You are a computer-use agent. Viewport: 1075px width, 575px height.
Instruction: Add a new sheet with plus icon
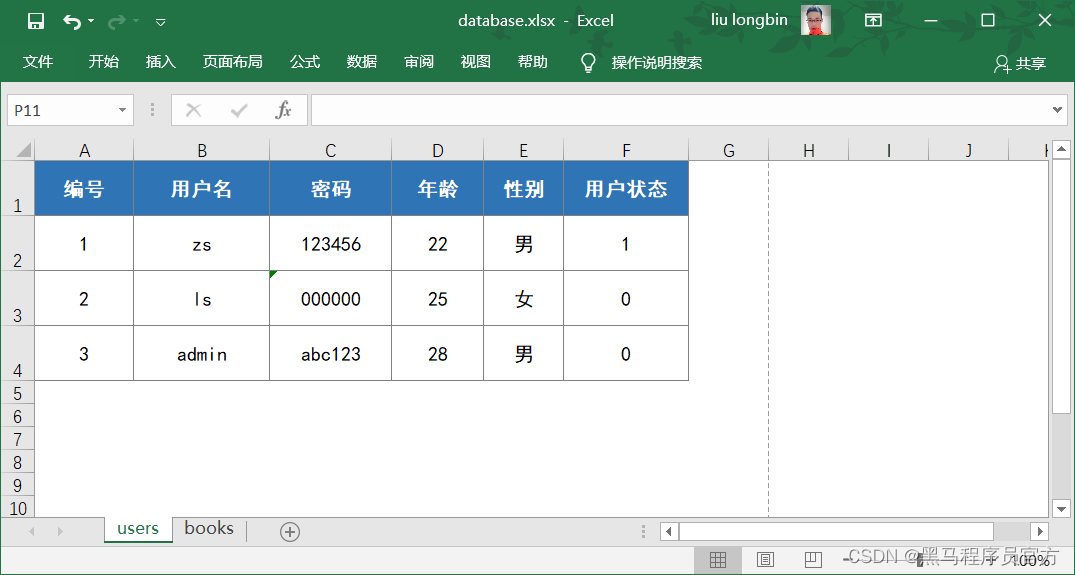tap(290, 532)
